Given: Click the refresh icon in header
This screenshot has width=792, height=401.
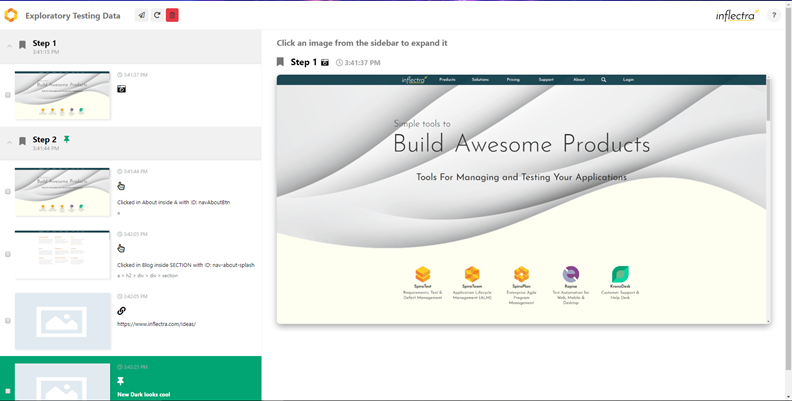Looking at the screenshot, I should (157, 15).
